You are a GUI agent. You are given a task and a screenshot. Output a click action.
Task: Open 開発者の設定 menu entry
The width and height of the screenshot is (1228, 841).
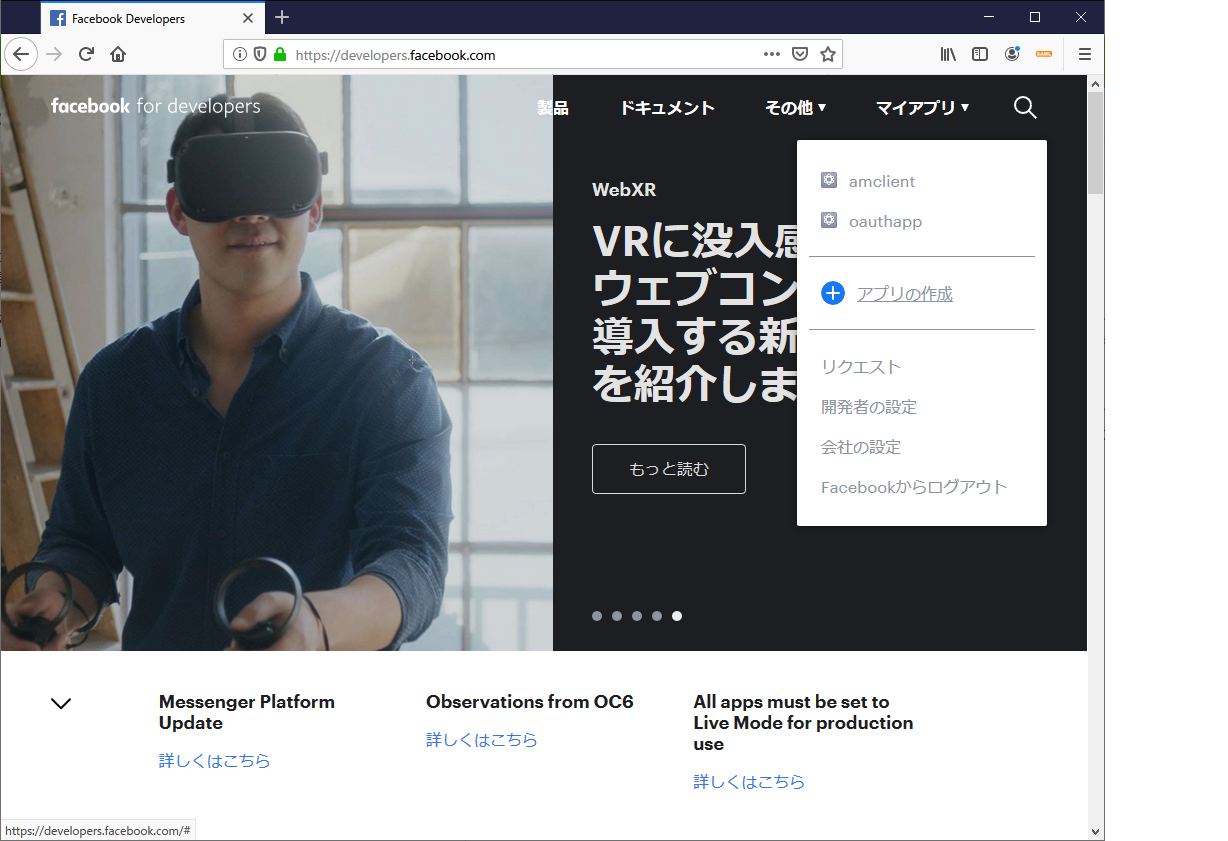[x=869, y=407]
